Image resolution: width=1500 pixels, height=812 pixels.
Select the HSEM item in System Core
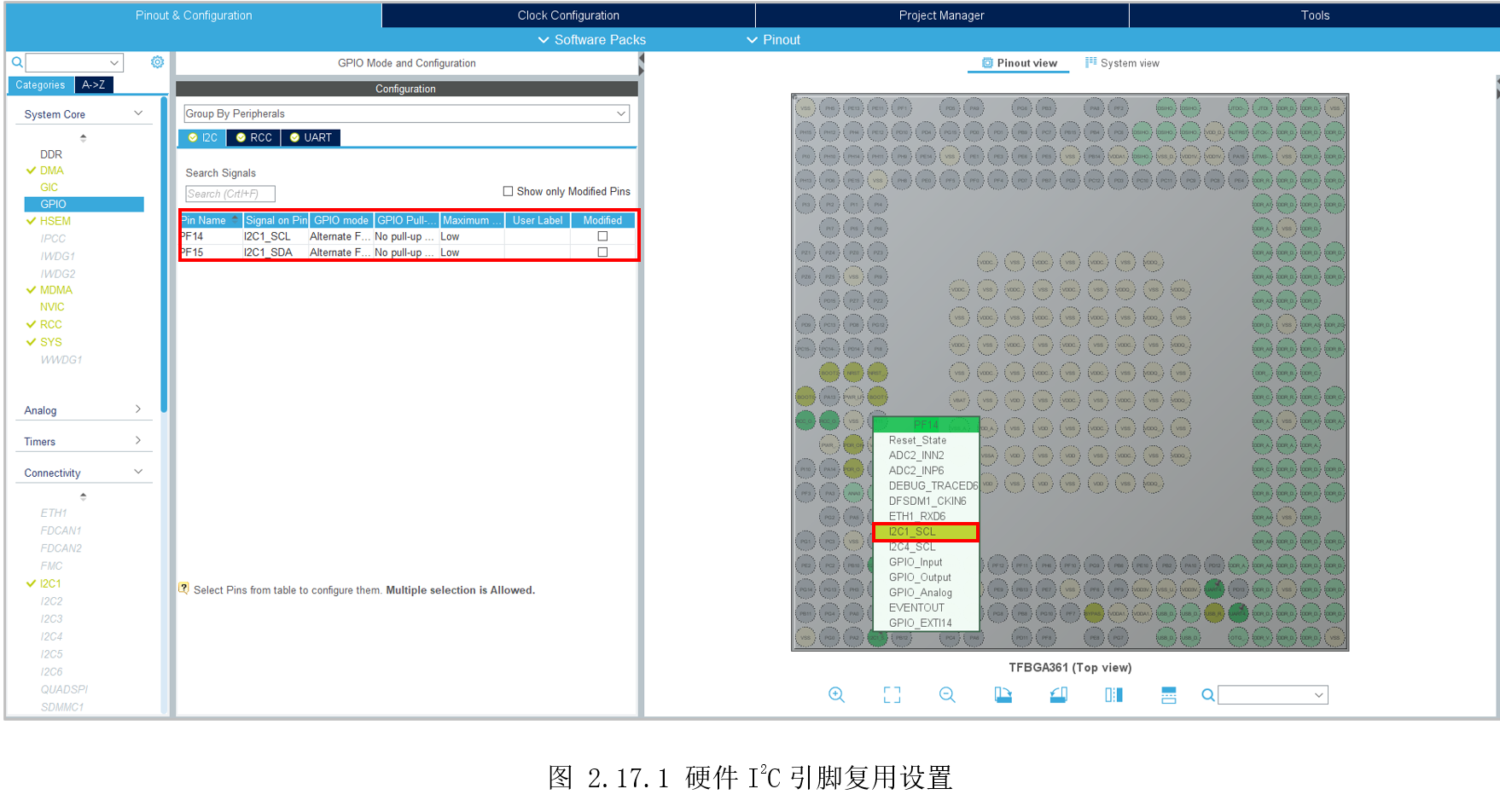(x=55, y=221)
